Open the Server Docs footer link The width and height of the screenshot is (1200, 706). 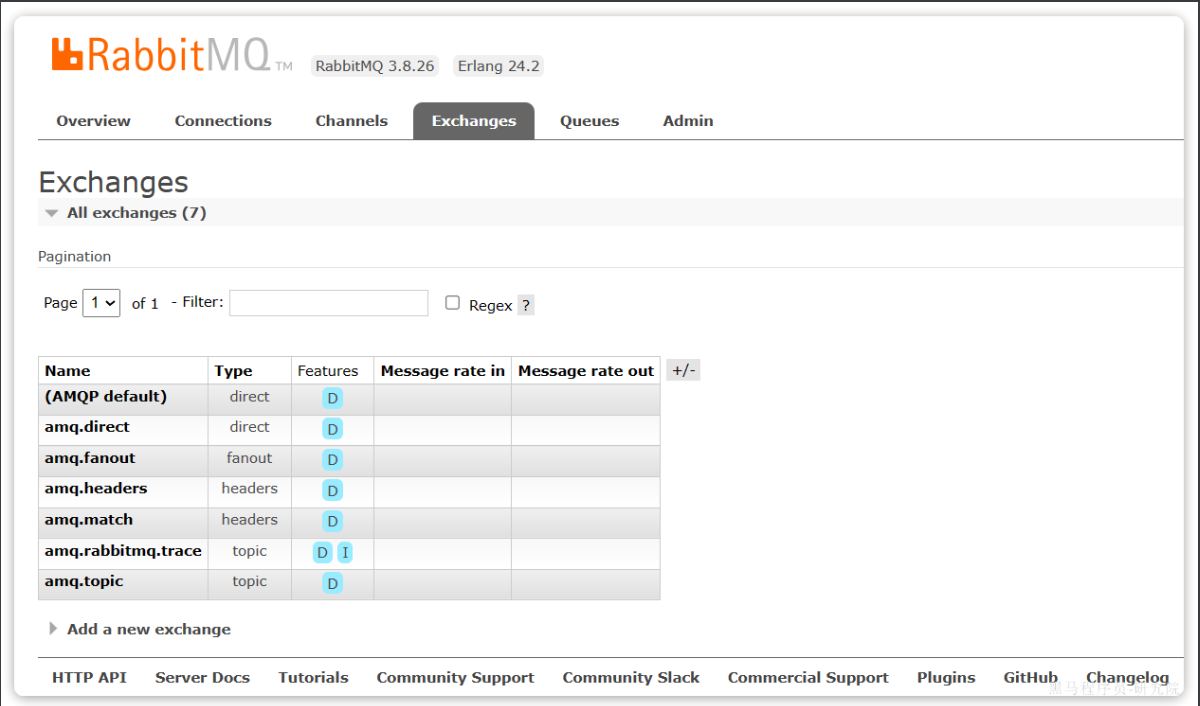coord(202,677)
